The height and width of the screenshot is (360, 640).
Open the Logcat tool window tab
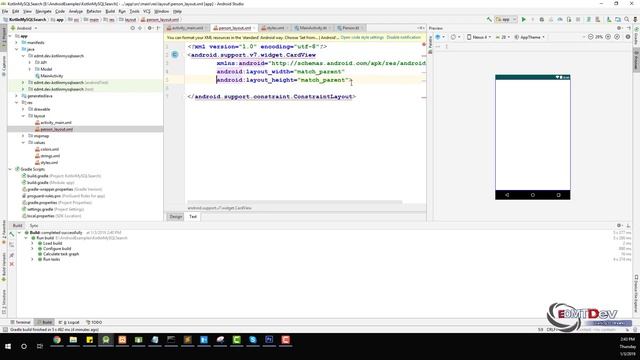pos(69,322)
